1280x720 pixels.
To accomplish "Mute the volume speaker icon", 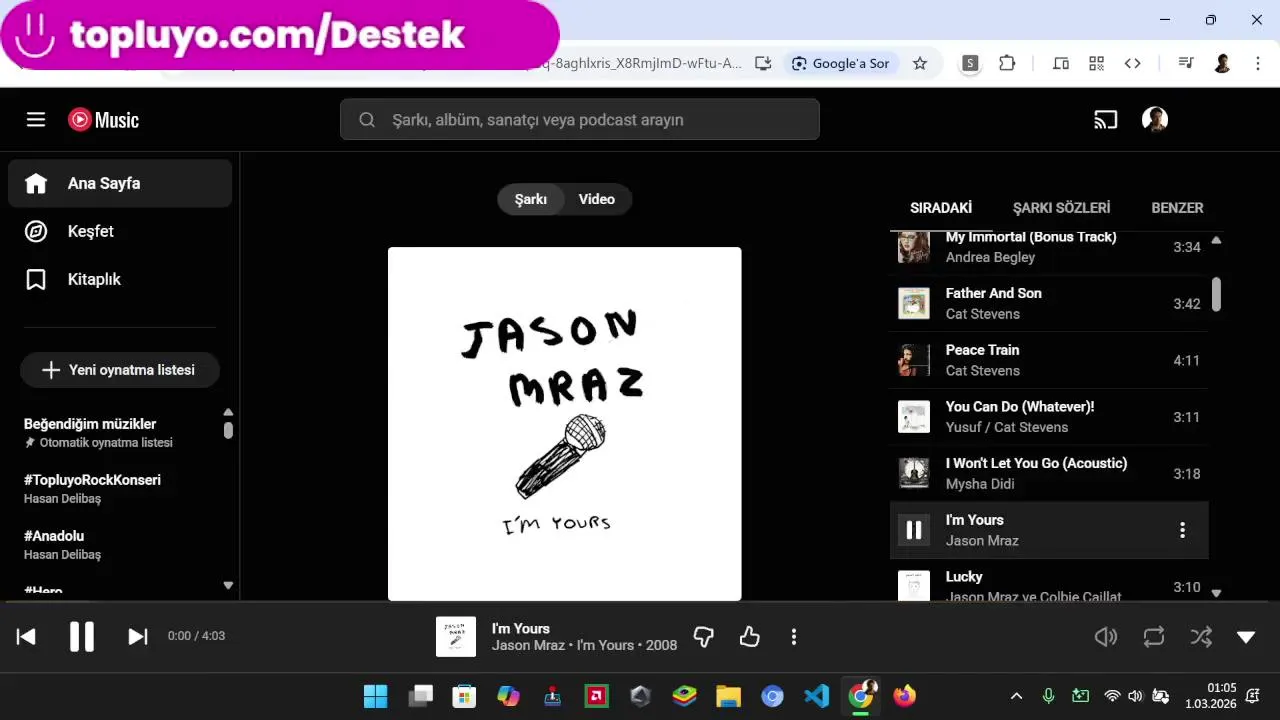I will 1106,637.
